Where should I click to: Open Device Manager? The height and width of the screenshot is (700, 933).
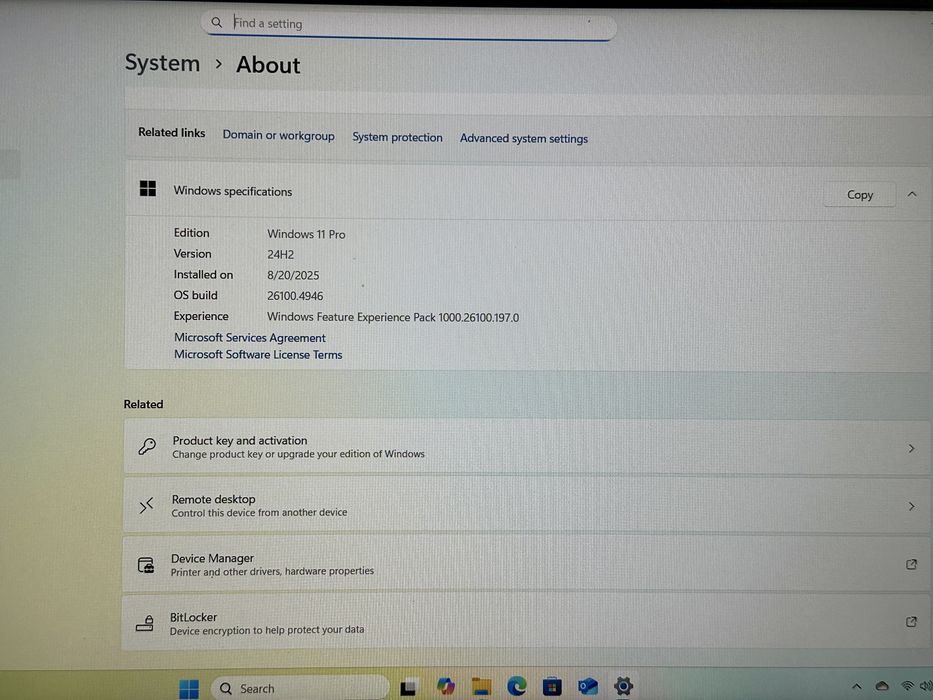[526, 564]
